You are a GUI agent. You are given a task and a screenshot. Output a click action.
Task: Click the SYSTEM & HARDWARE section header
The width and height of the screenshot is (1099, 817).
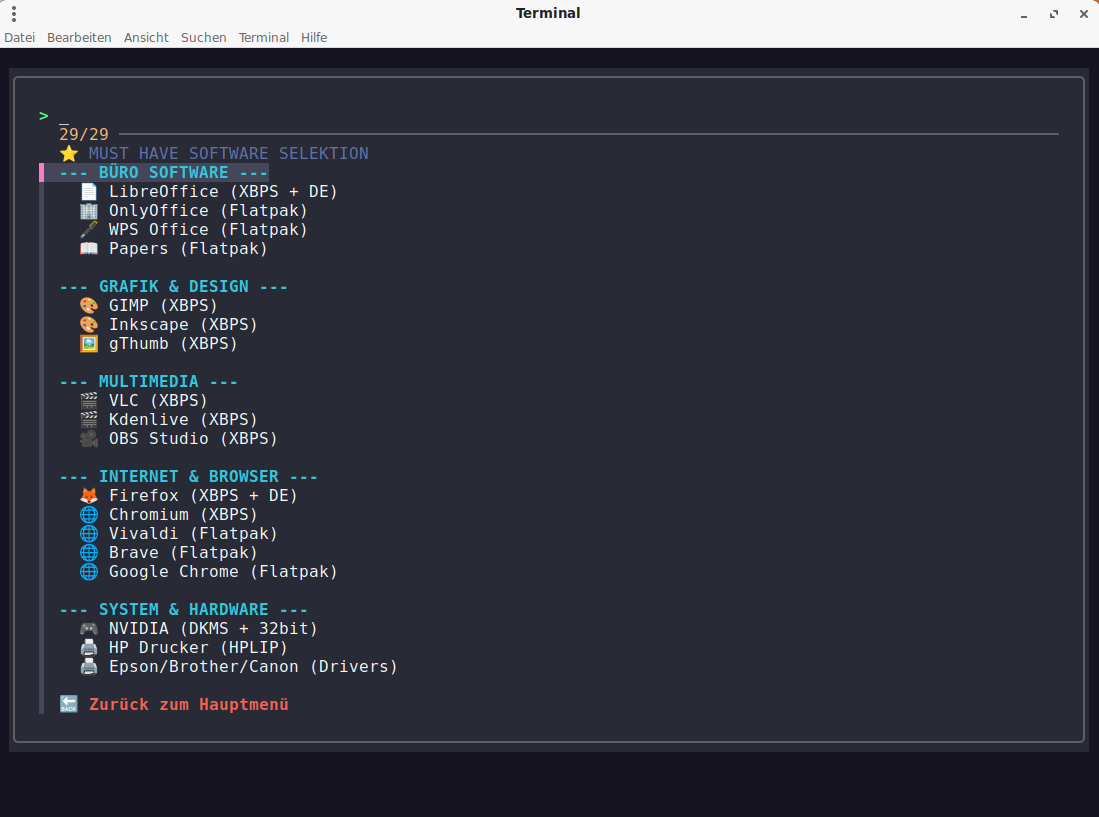pyautogui.click(x=184, y=610)
